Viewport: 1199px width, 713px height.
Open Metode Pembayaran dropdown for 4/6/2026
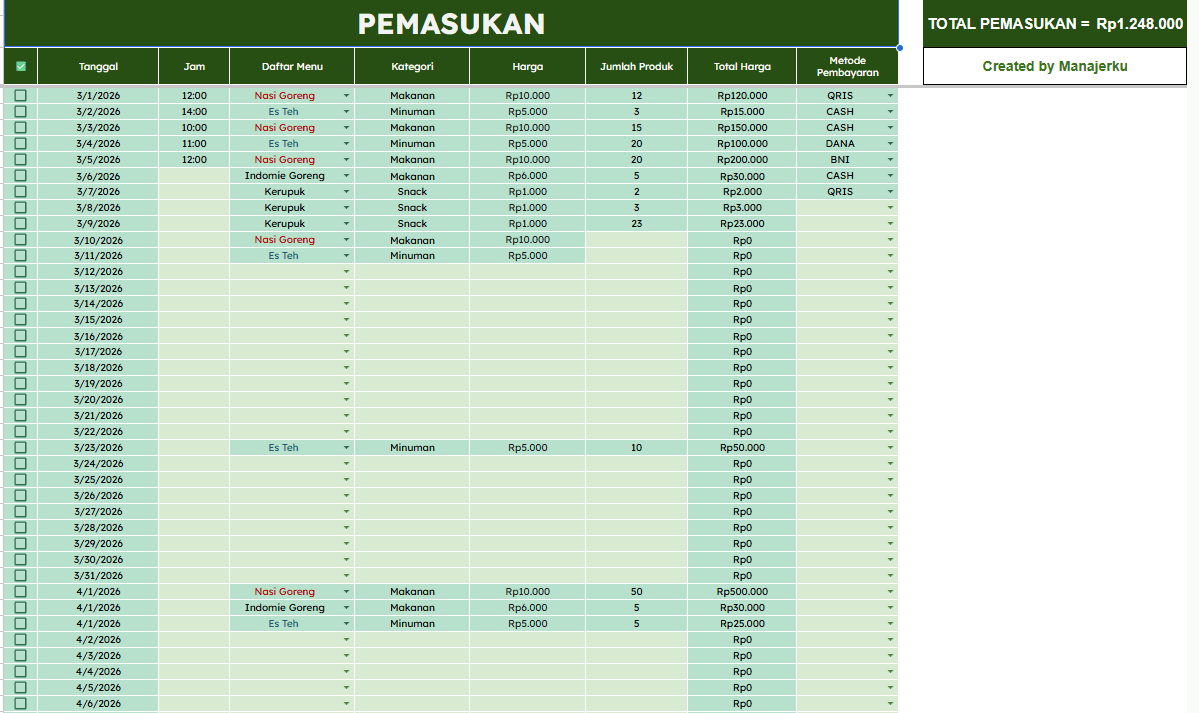pyautogui.click(x=890, y=703)
